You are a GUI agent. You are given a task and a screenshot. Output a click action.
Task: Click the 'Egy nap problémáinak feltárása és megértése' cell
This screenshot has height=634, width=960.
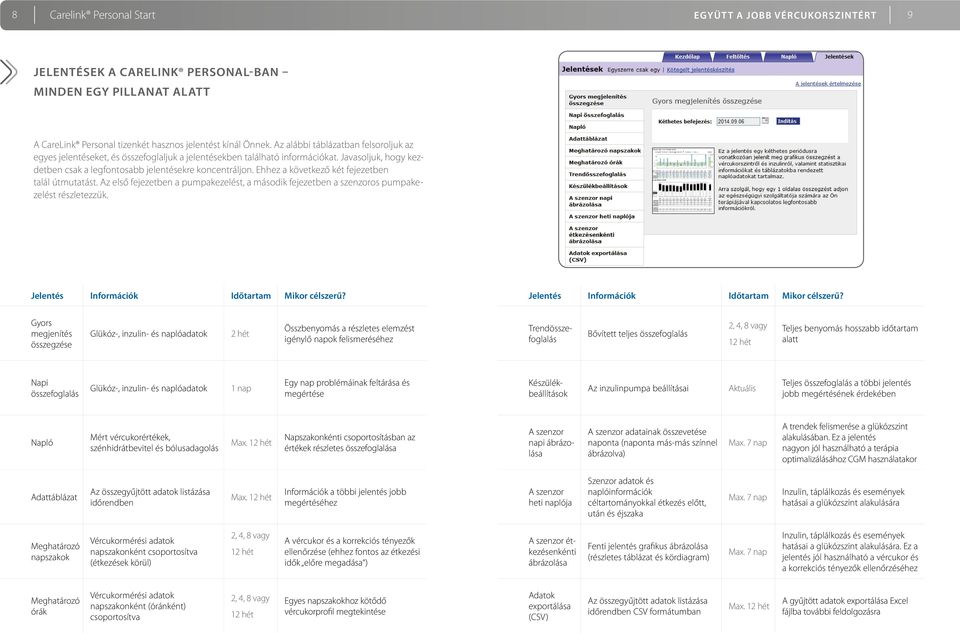click(347, 388)
